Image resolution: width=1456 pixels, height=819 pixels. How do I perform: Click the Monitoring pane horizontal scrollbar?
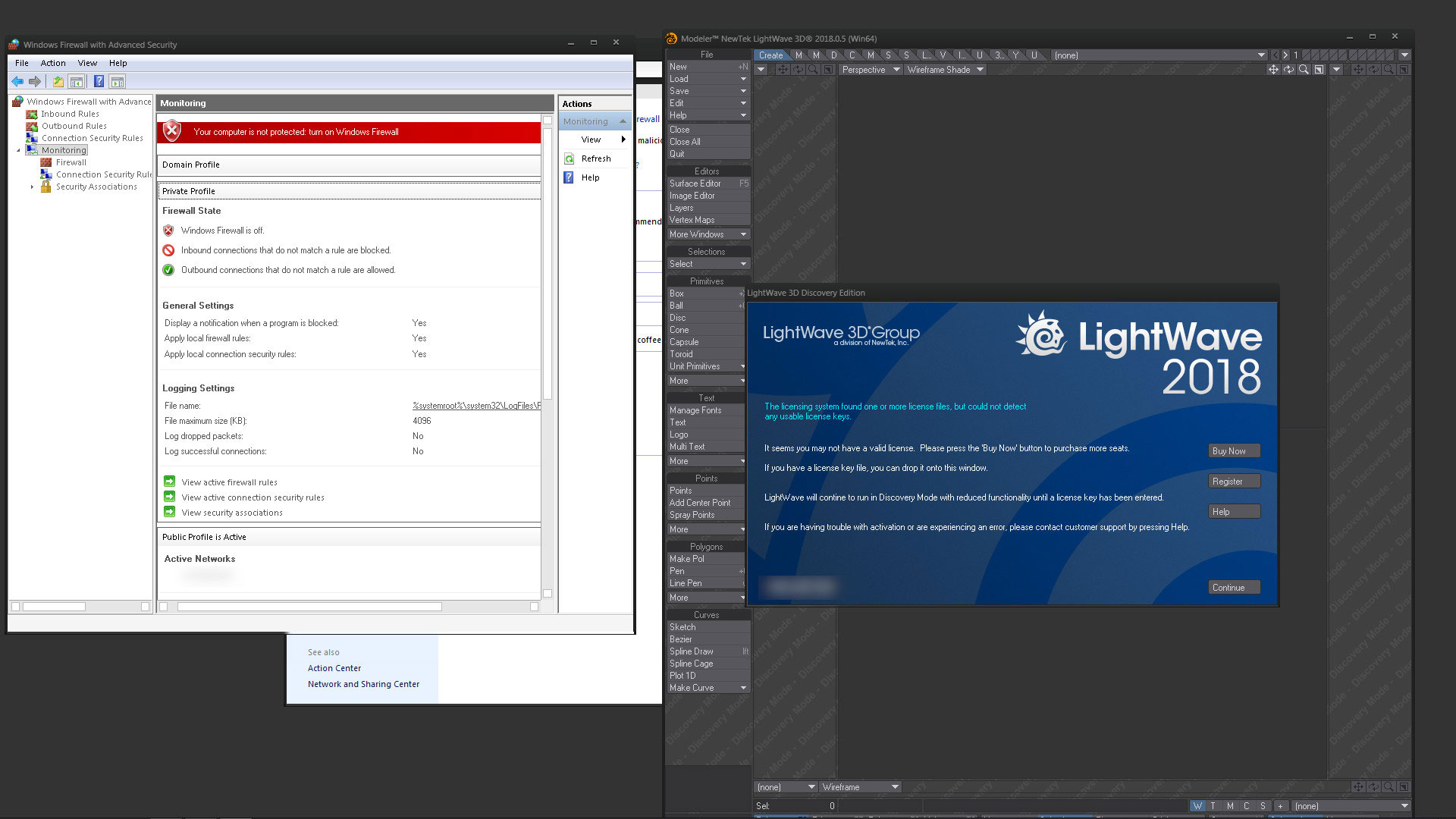[x=349, y=607]
